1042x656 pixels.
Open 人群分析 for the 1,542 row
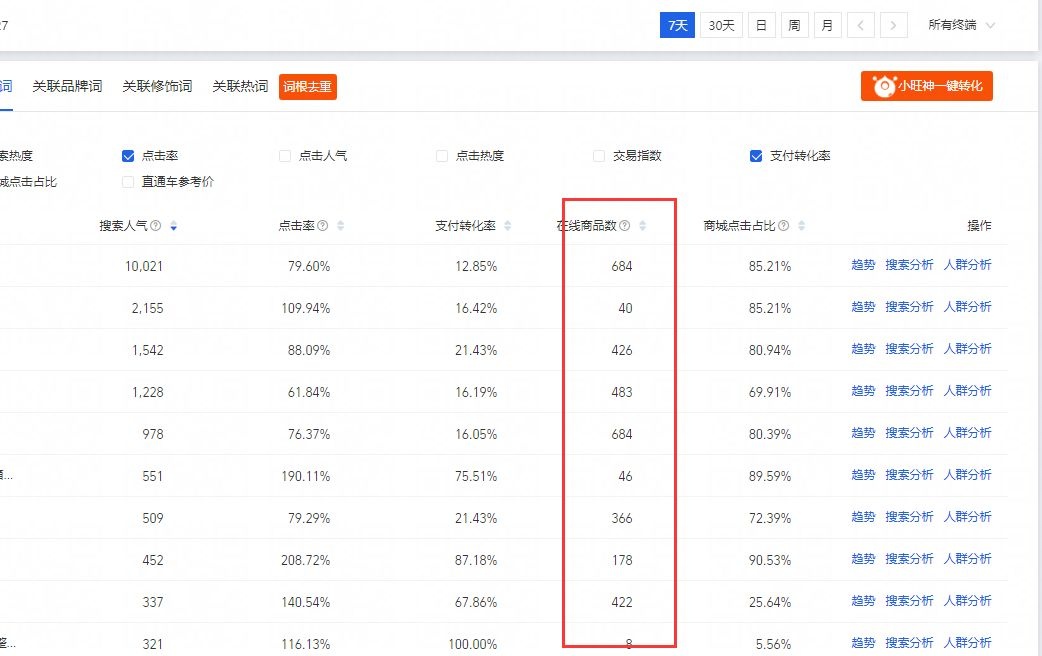(968, 349)
